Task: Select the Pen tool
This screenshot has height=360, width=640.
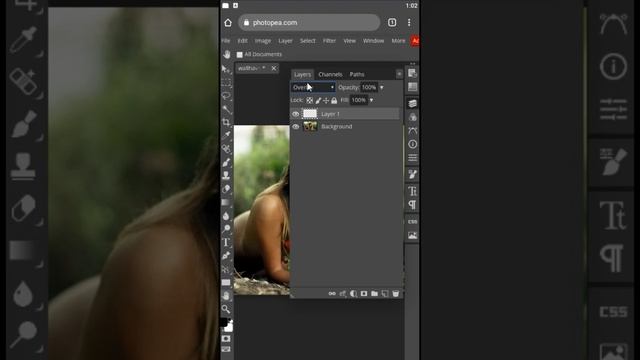Action: 226,256
